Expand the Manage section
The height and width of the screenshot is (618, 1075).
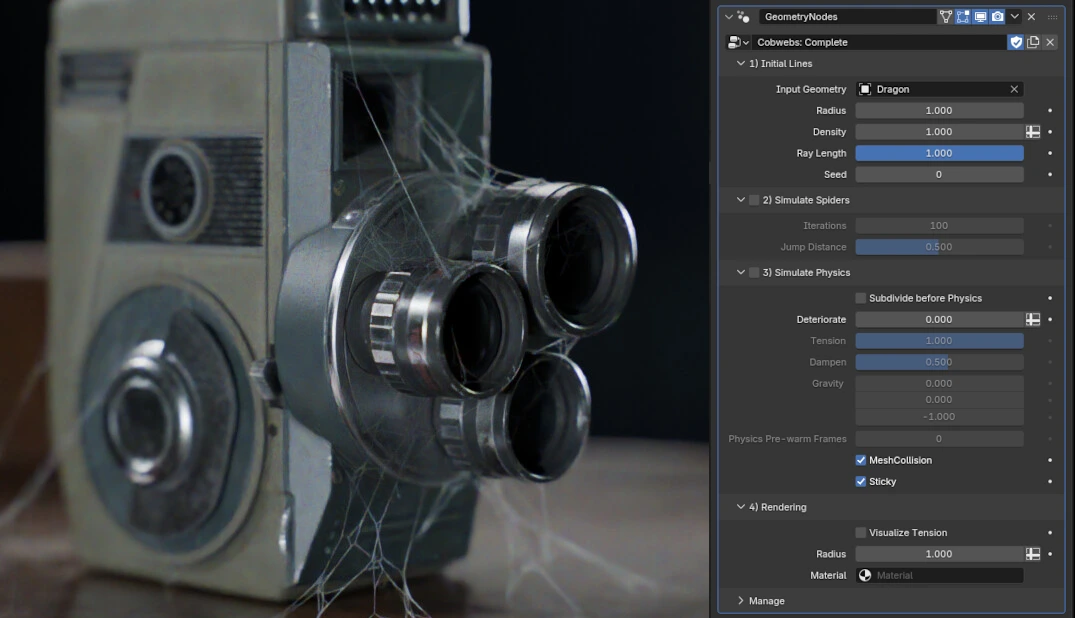740,601
